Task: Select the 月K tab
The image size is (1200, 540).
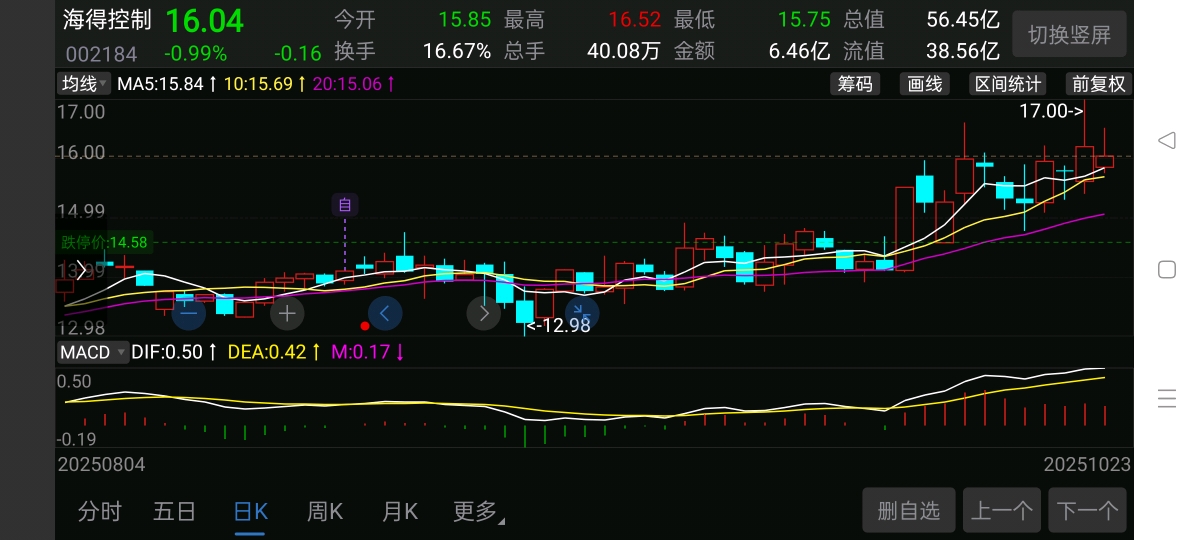Action: [400, 512]
